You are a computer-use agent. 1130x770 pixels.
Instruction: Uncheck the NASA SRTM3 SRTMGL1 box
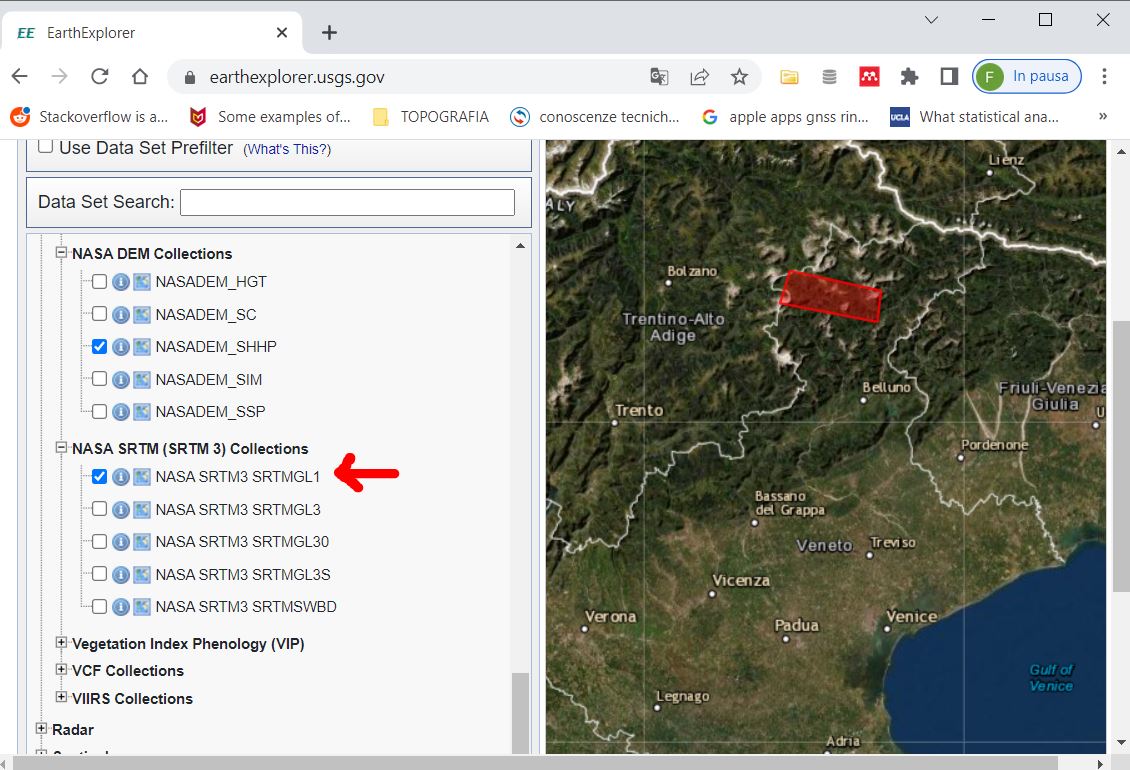pos(99,477)
